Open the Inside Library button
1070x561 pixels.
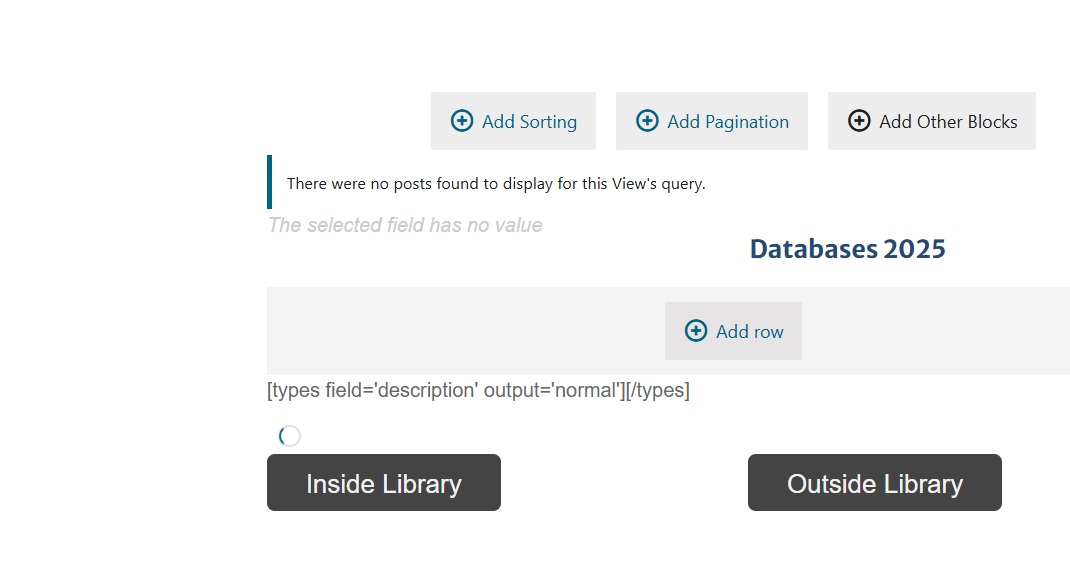[x=384, y=483]
